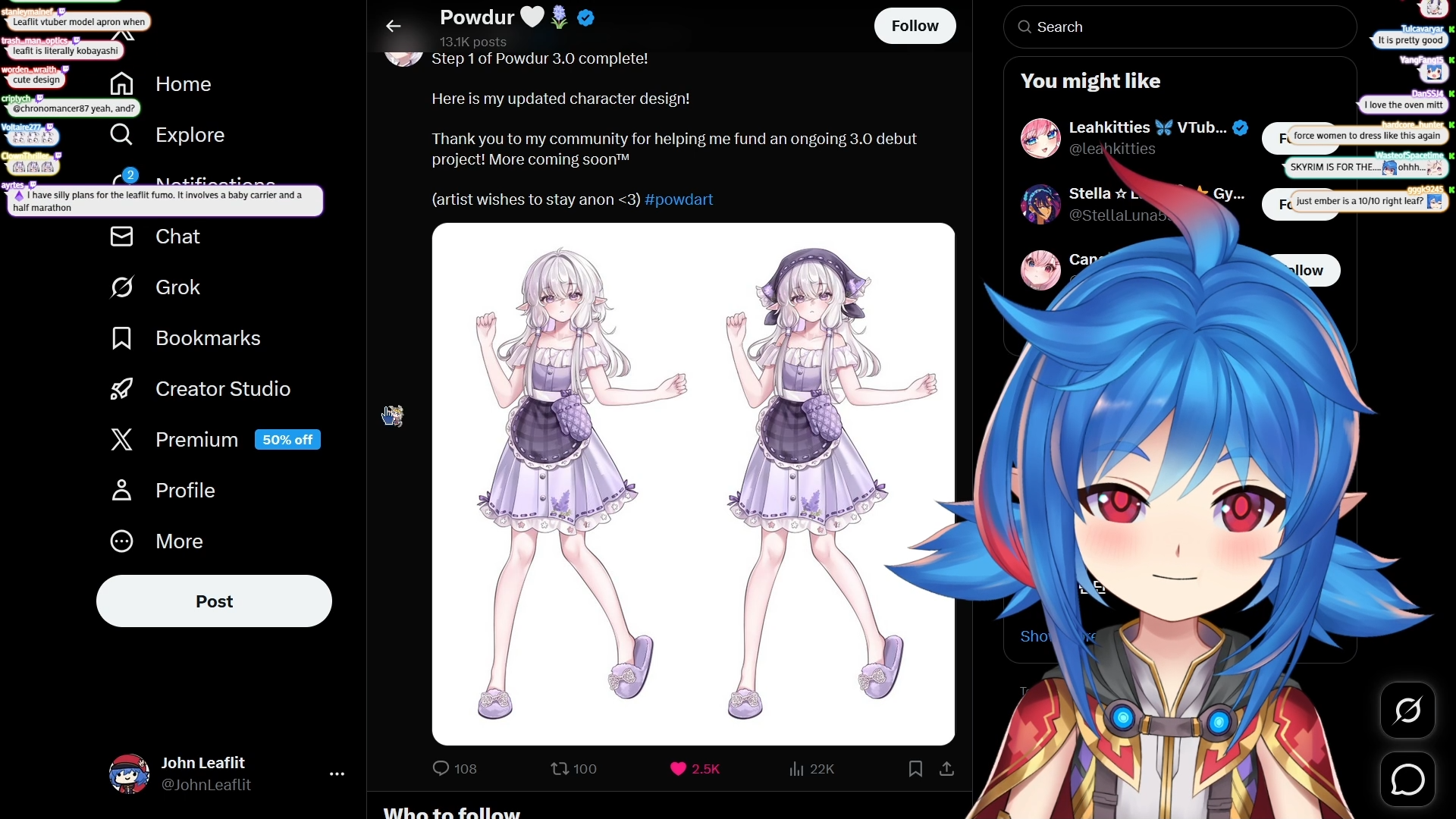
Task: Open Premium with 50% off badge
Action: point(215,440)
